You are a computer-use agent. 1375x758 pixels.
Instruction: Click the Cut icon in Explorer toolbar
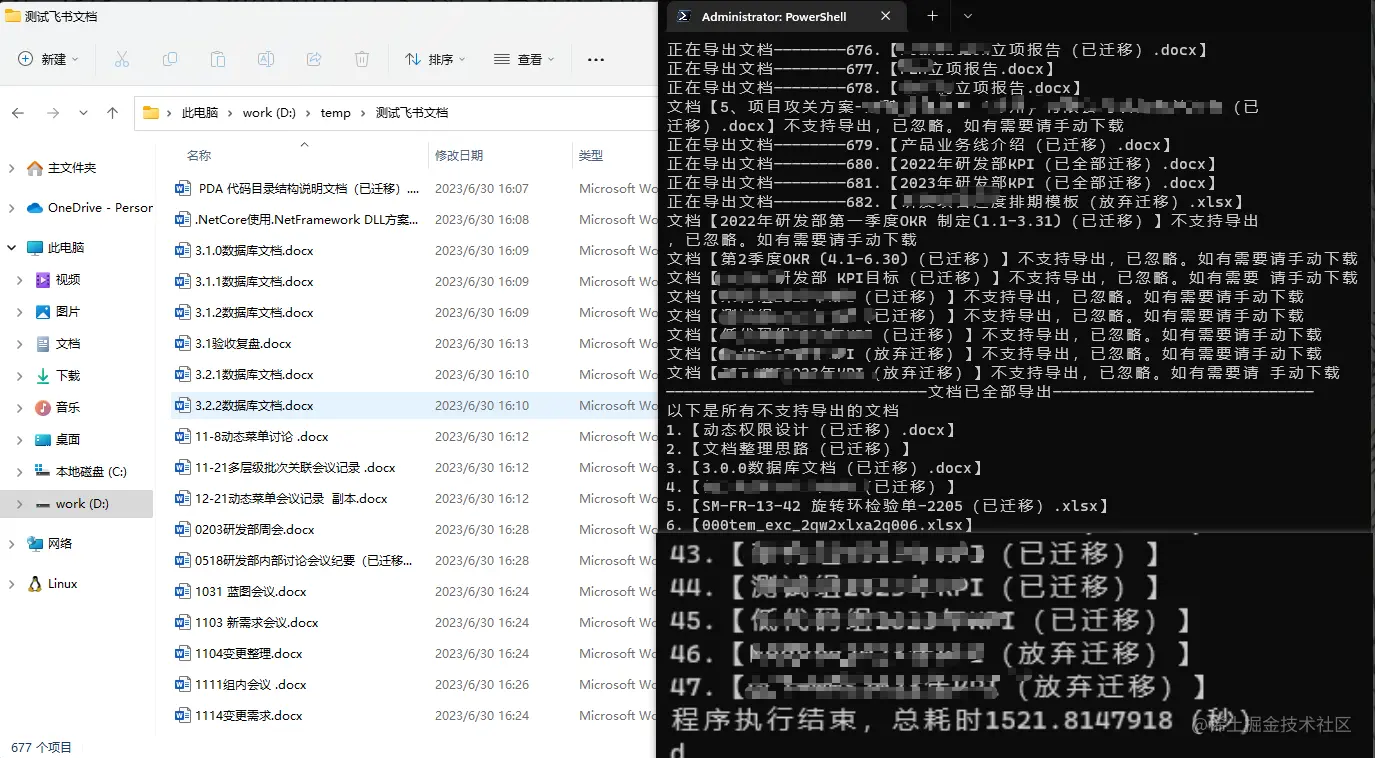123,60
